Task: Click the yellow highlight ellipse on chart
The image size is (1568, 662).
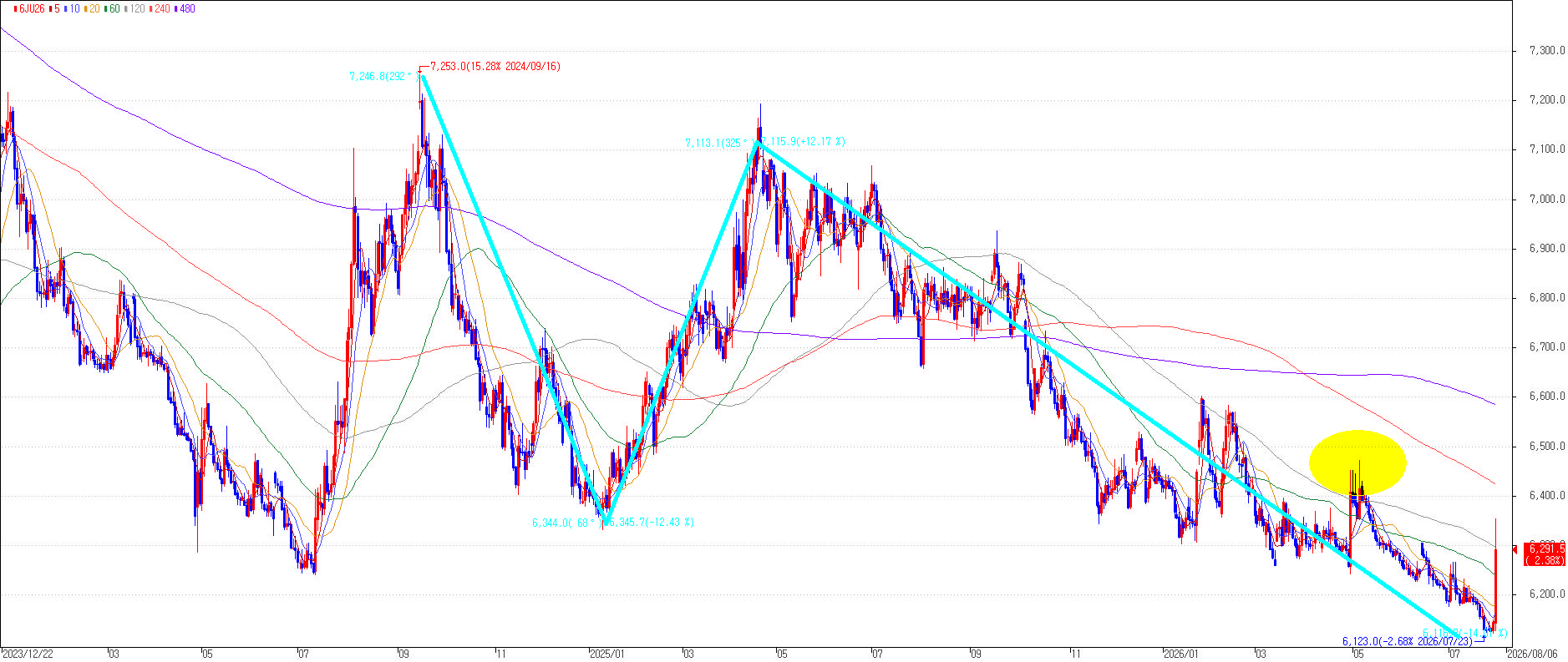Action: click(x=1357, y=462)
